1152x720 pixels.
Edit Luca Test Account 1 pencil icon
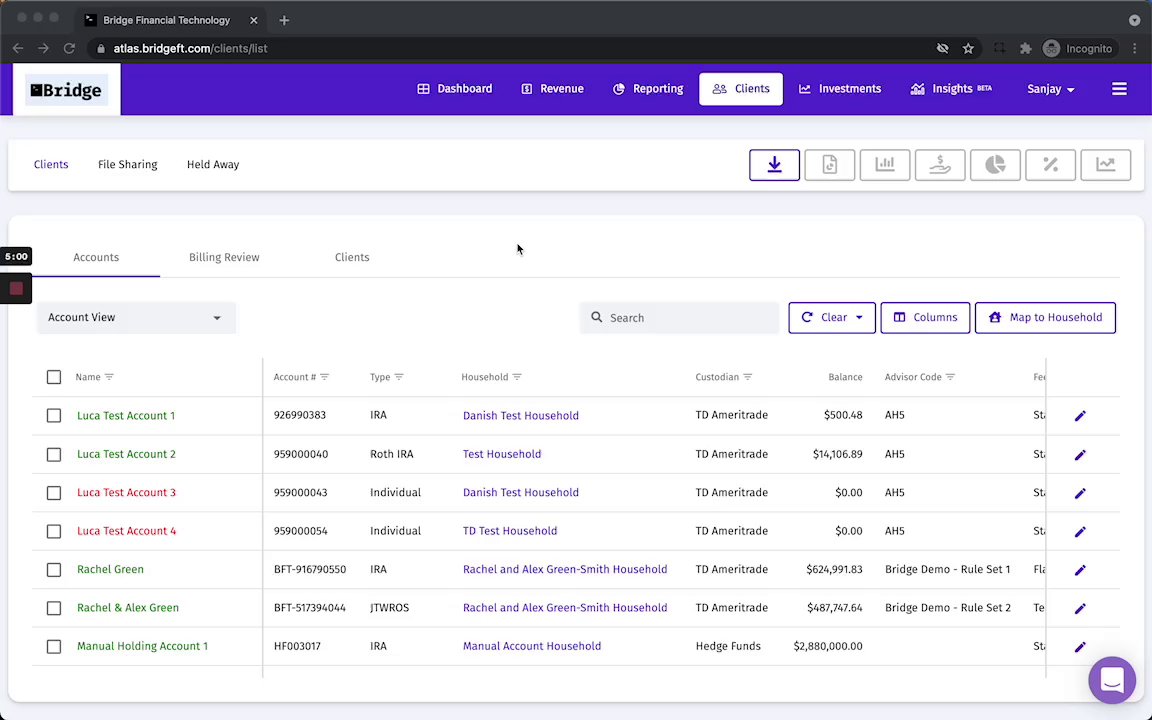1080,416
